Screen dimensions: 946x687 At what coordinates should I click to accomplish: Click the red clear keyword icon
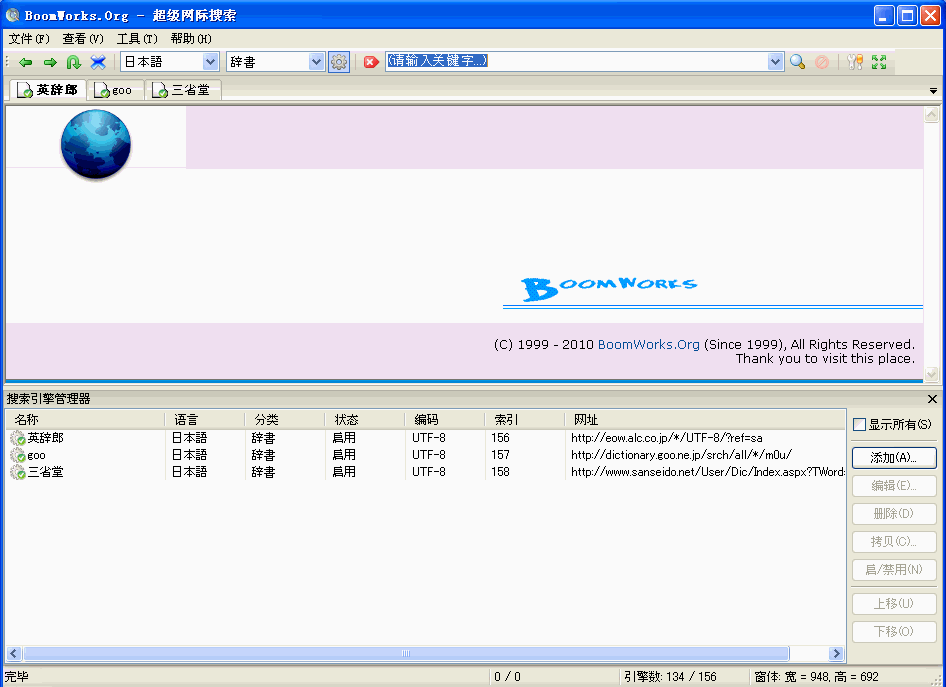tap(371, 62)
